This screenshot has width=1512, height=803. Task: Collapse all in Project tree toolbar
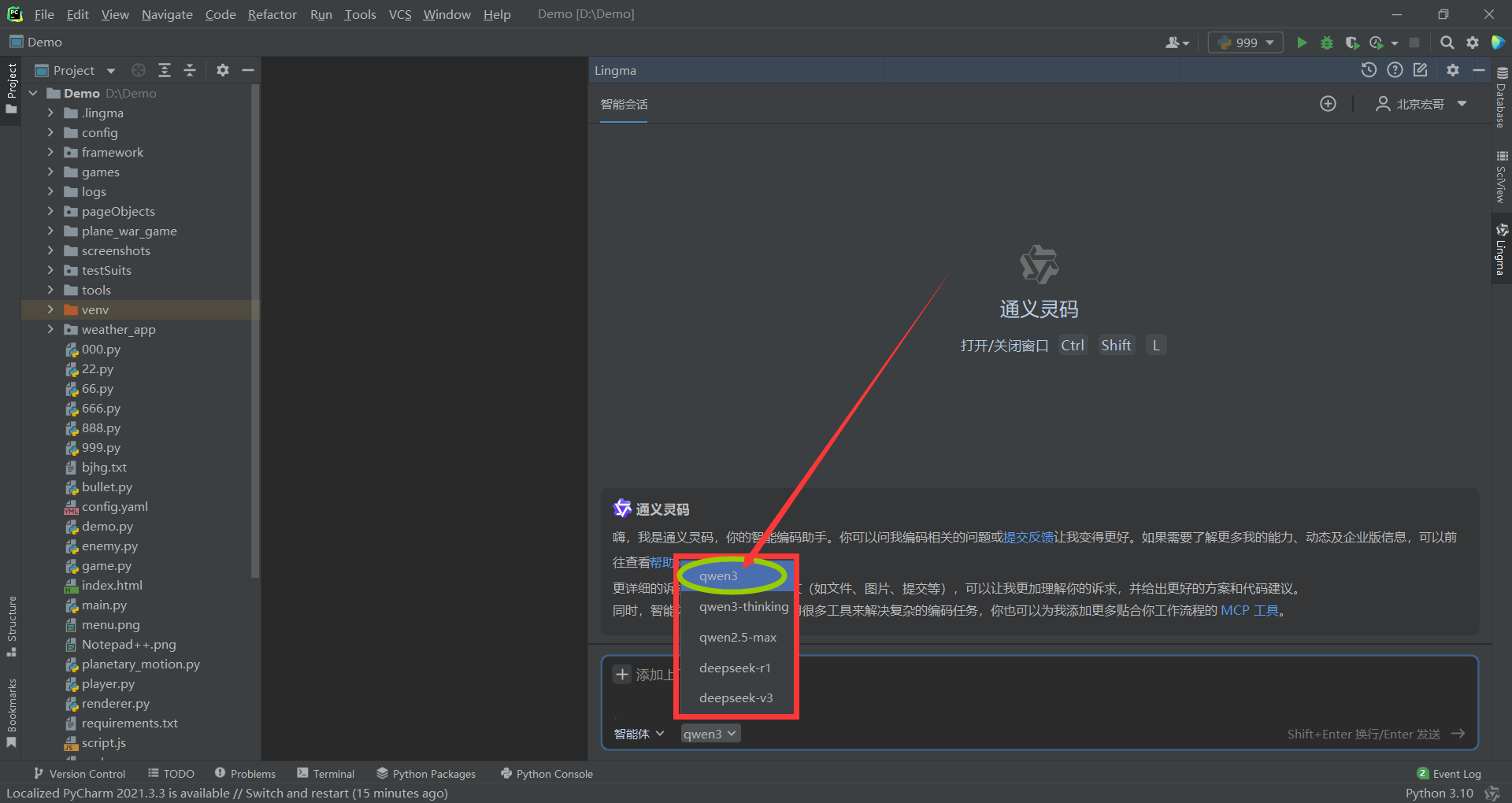pyautogui.click(x=190, y=70)
